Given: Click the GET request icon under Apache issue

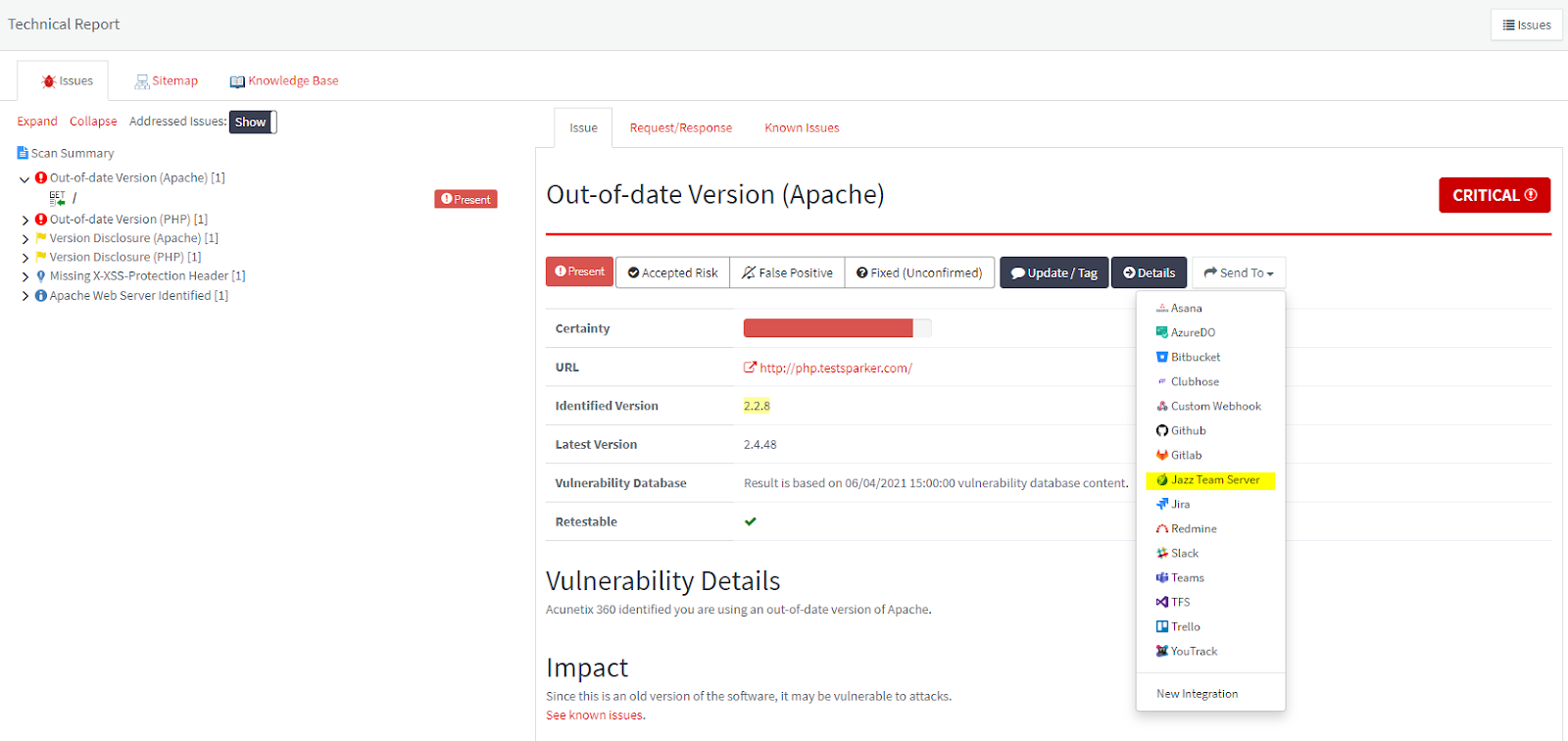Looking at the screenshot, I should 57,198.
